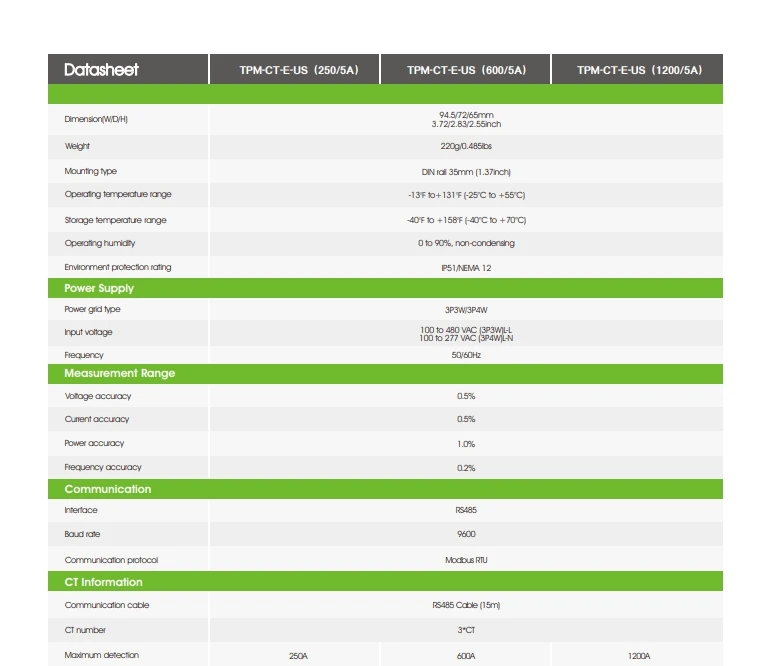772x666 pixels.
Task: Click the Interface row label
Action: pyautogui.click(x=81, y=510)
